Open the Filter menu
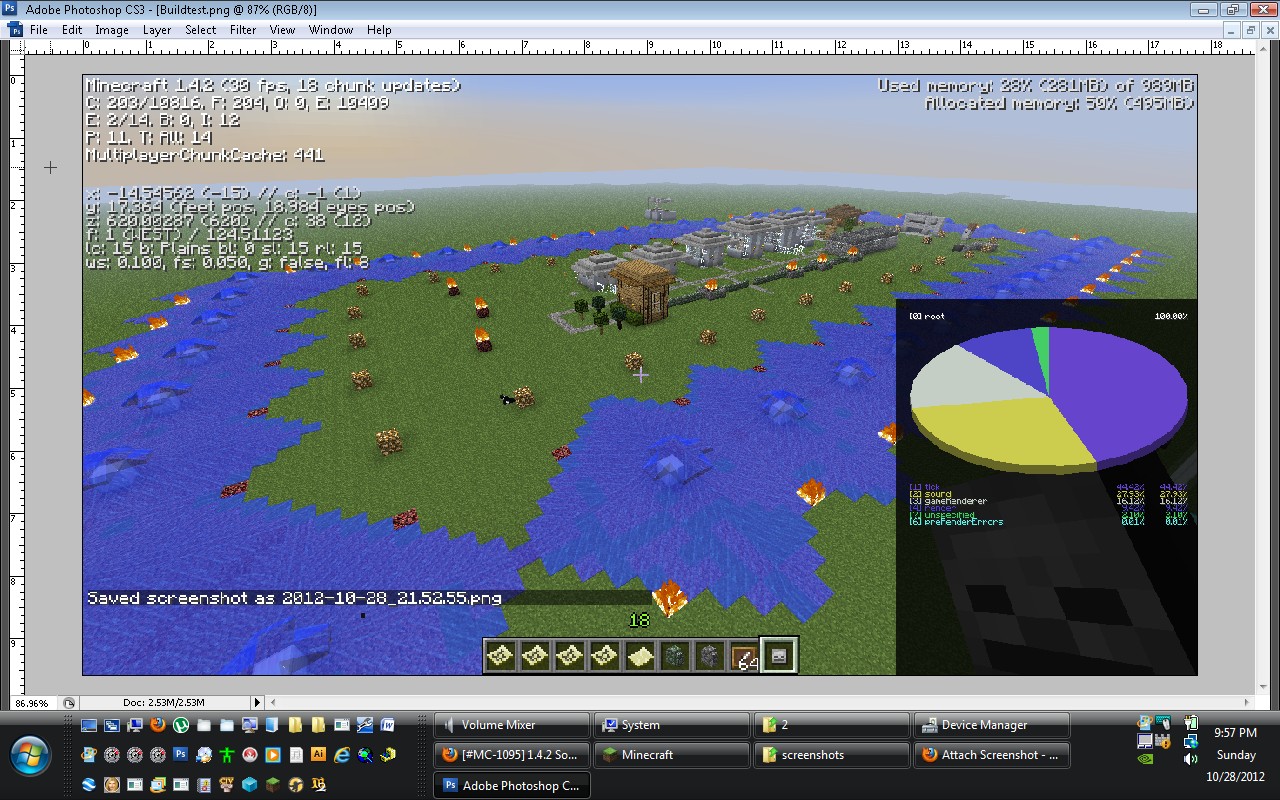 point(243,30)
